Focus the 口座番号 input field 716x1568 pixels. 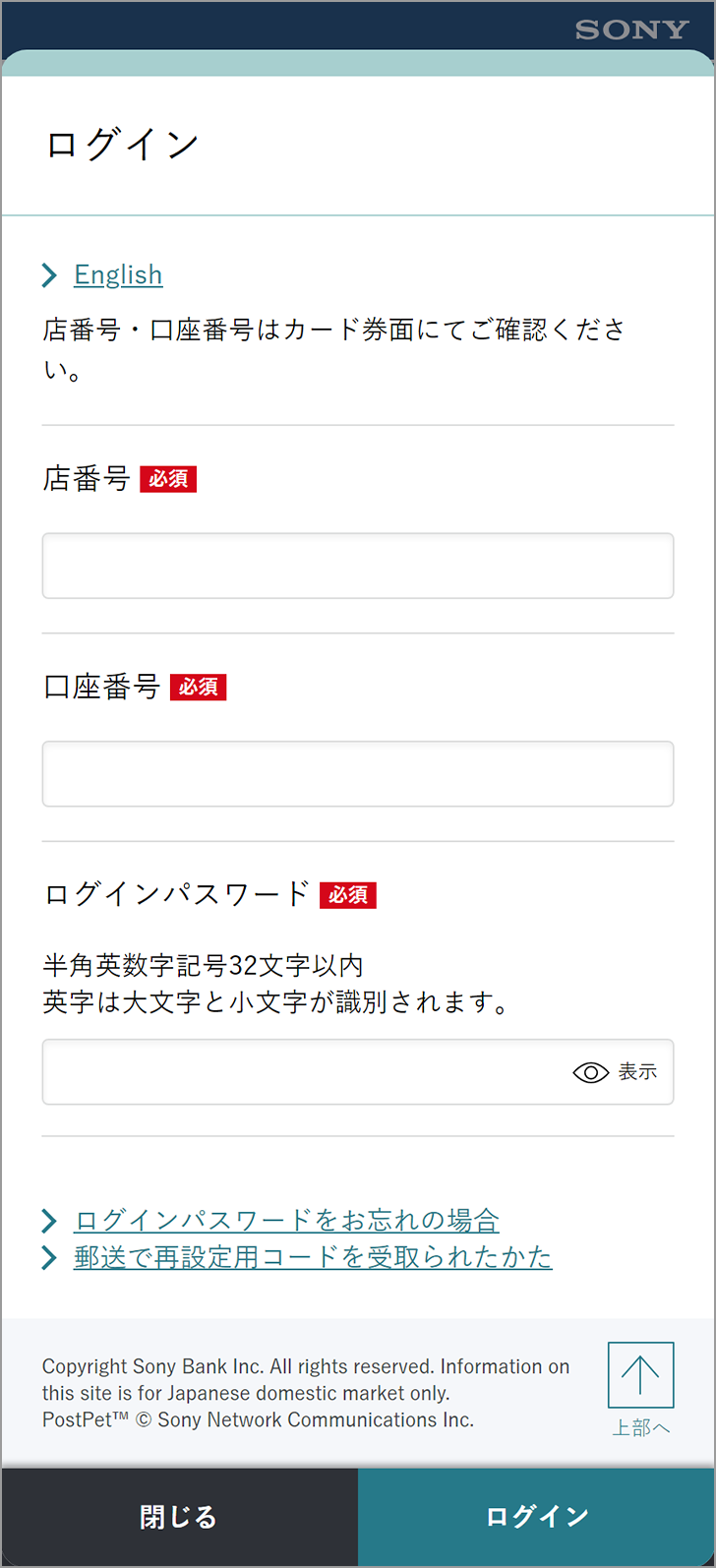[358, 773]
